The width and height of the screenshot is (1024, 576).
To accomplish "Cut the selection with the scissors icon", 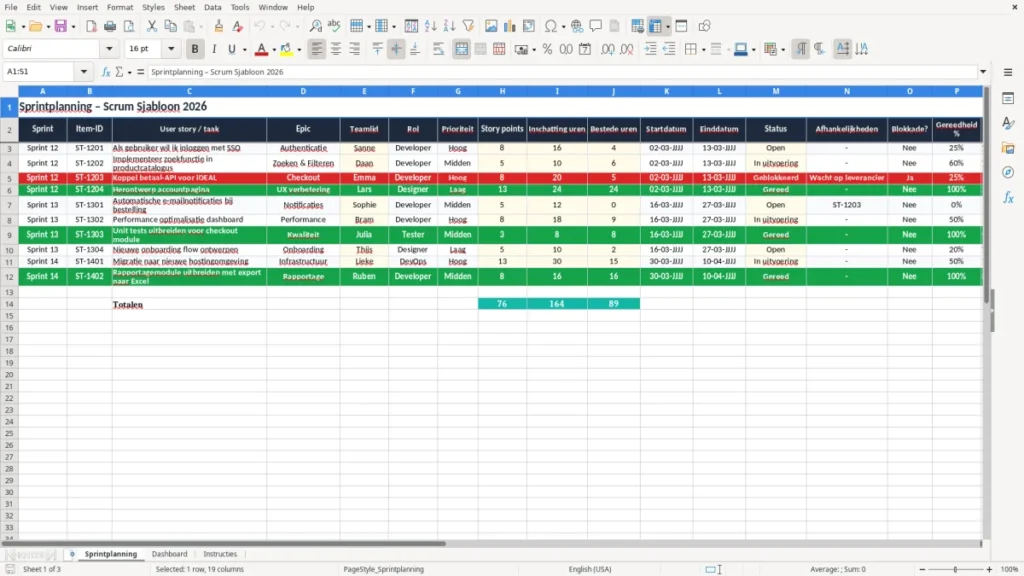I will pyautogui.click(x=152, y=26).
